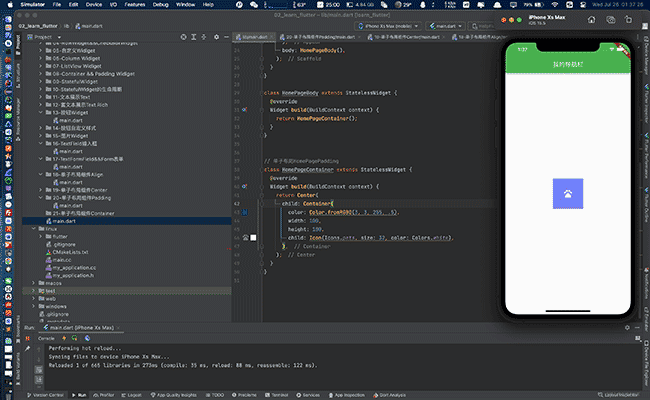This screenshot has height=400, width=650.
Task: Select main.dart (iPhone Xs Max) run tab
Action: (x=79, y=327)
